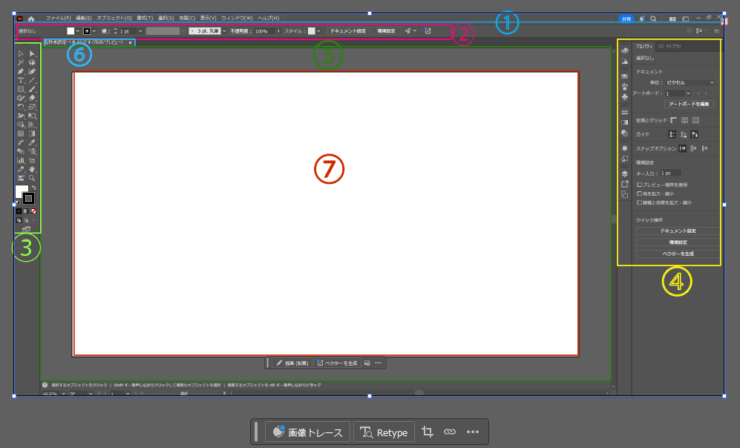Select the Gradient tool
Viewport: 740px width, 448px height.
point(32,134)
